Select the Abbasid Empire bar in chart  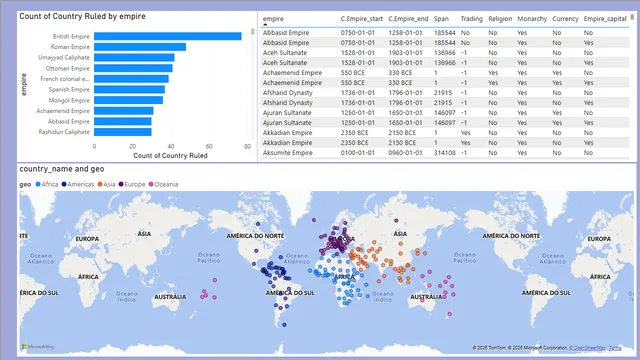[x=123, y=121]
